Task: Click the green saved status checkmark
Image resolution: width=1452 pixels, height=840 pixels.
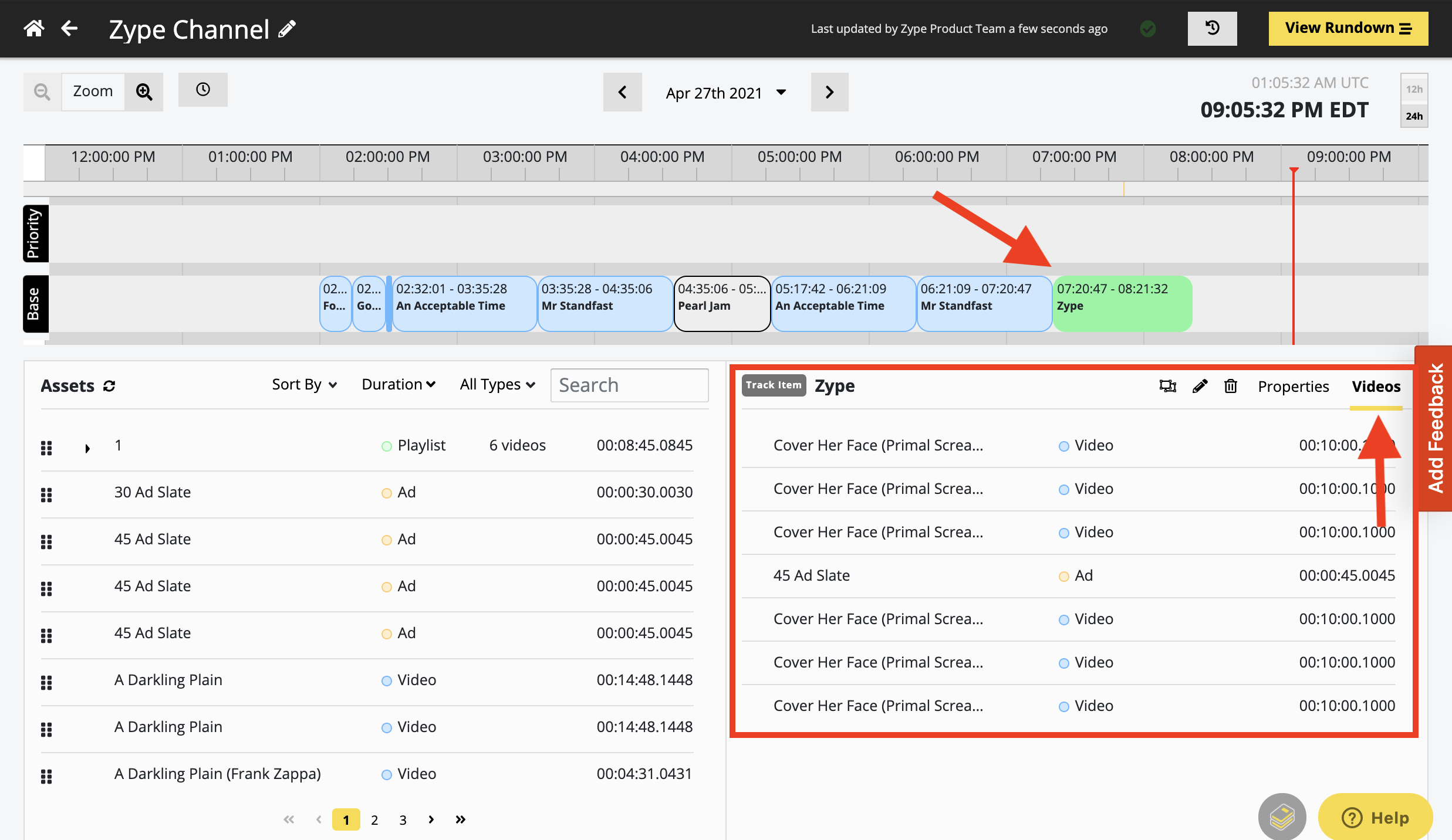Action: point(1148,28)
